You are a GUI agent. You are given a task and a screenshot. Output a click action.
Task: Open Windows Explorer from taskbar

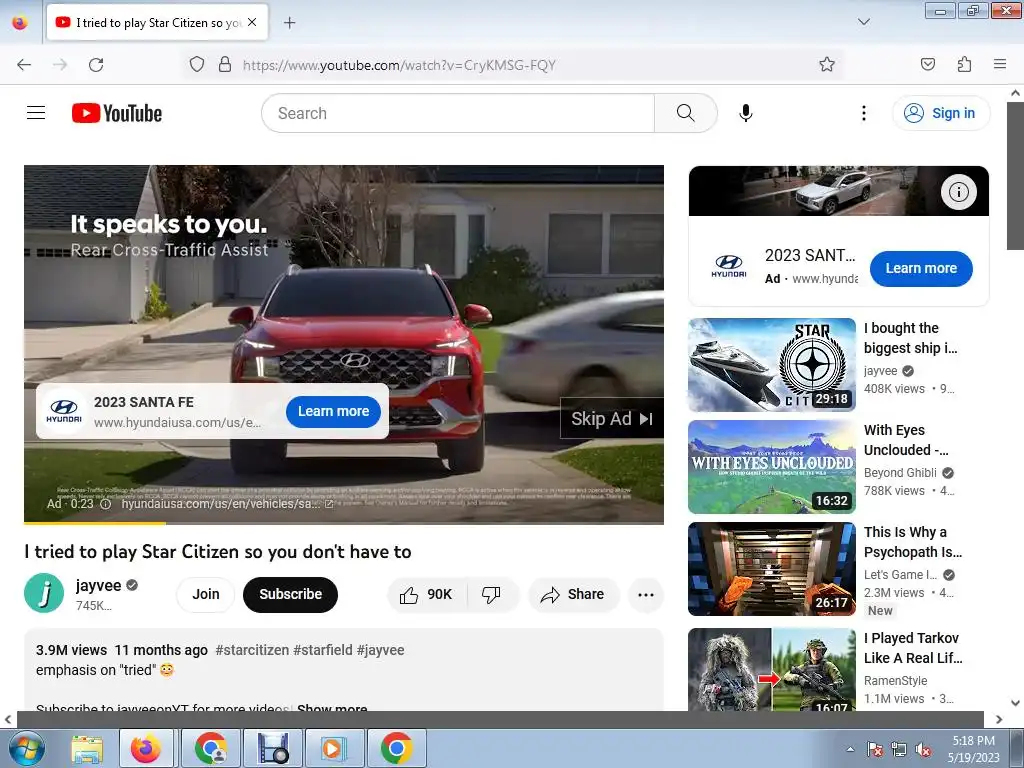(87, 748)
